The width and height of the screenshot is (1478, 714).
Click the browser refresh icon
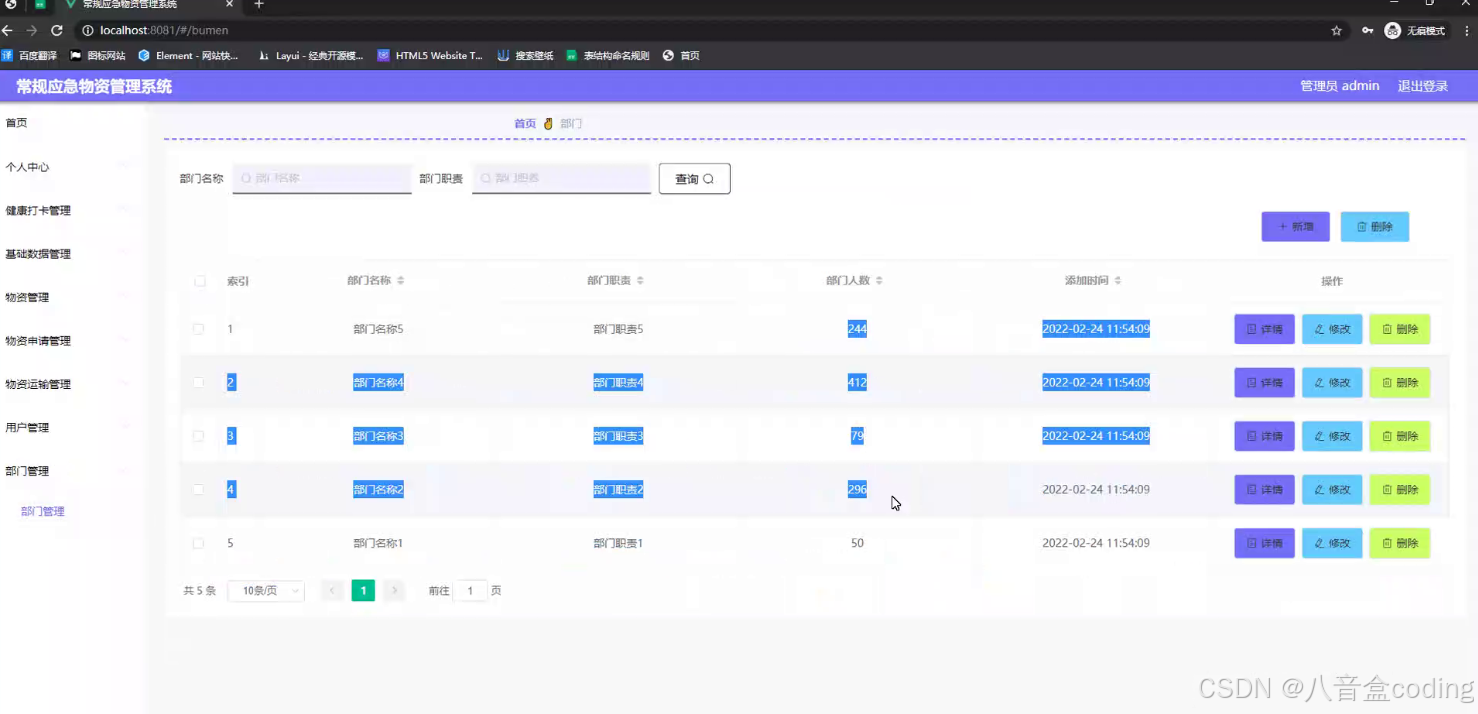tap(56, 30)
